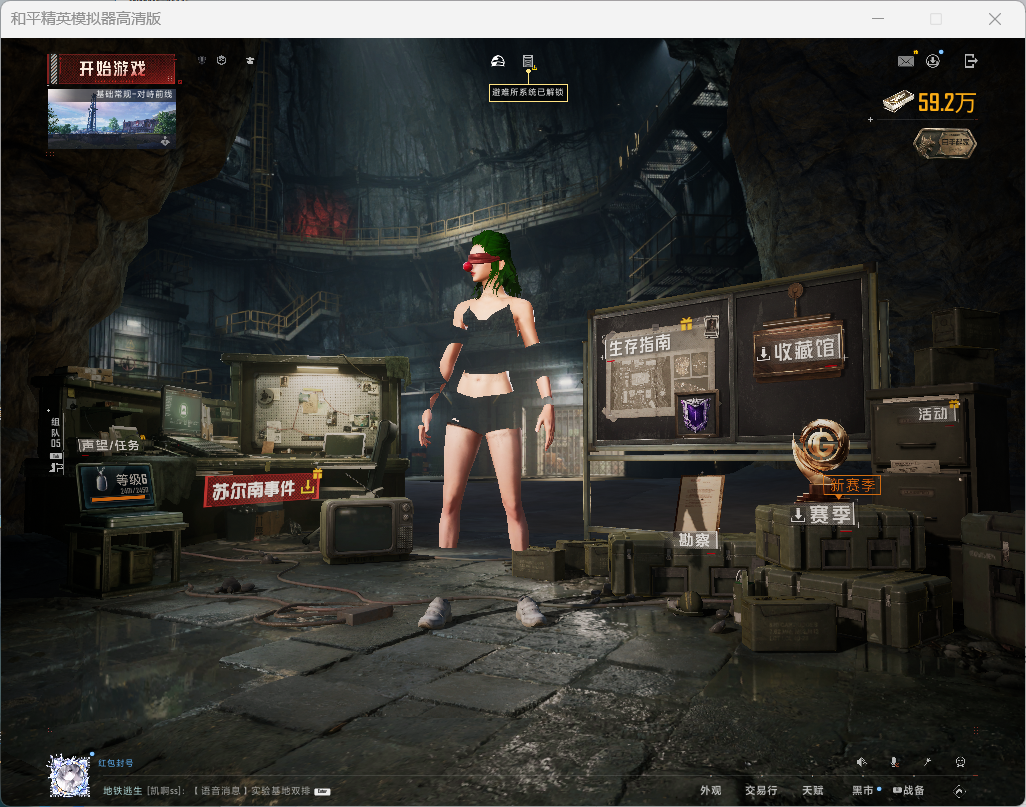Image resolution: width=1026 pixels, height=807 pixels.
Task: Close the emulator window
Action: coord(995,19)
